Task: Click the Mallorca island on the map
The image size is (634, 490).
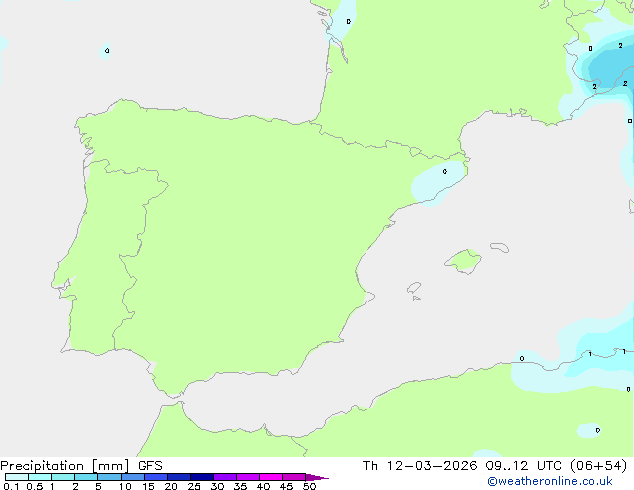Action: click(464, 261)
